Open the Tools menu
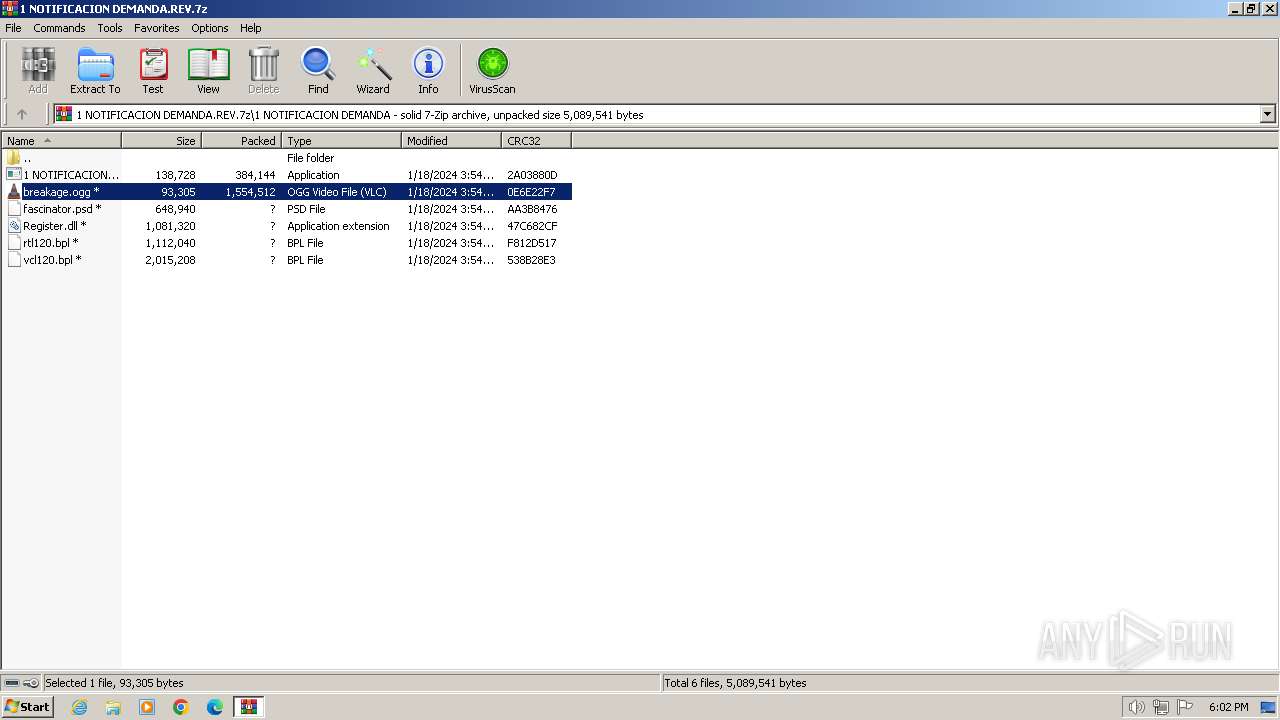 click(x=110, y=28)
